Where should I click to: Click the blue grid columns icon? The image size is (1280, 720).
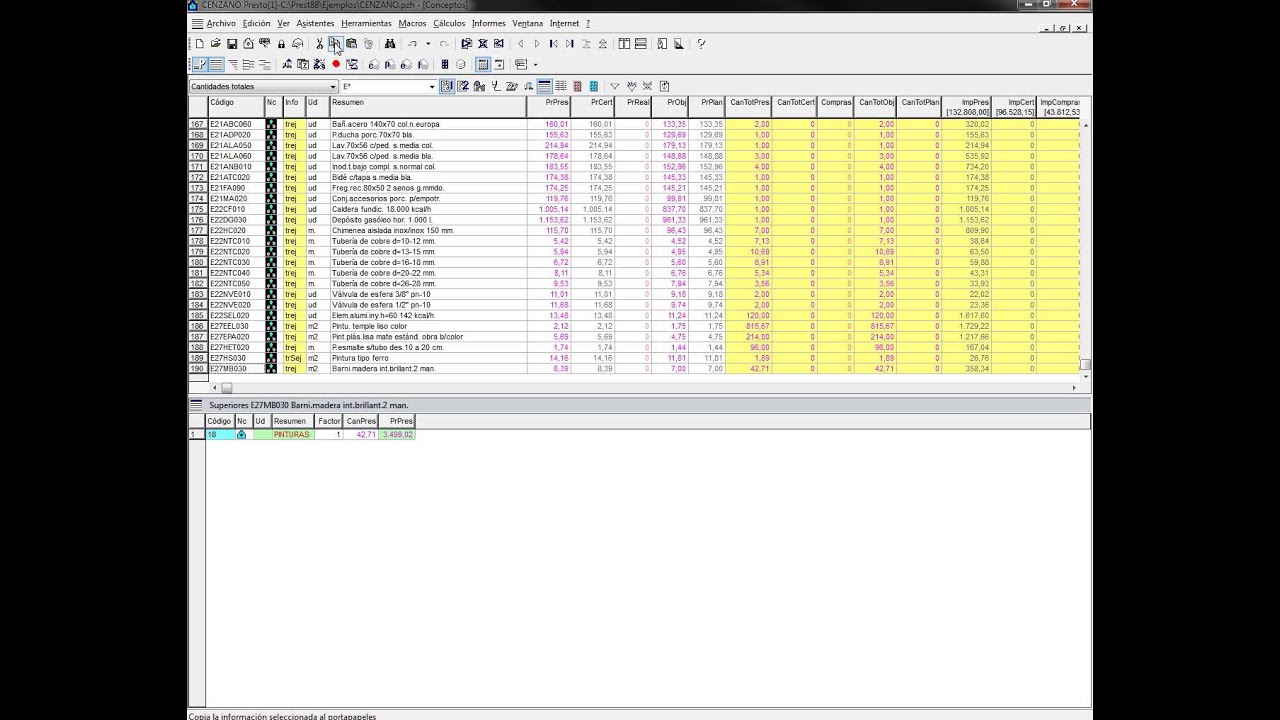click(x=593, y=87)
